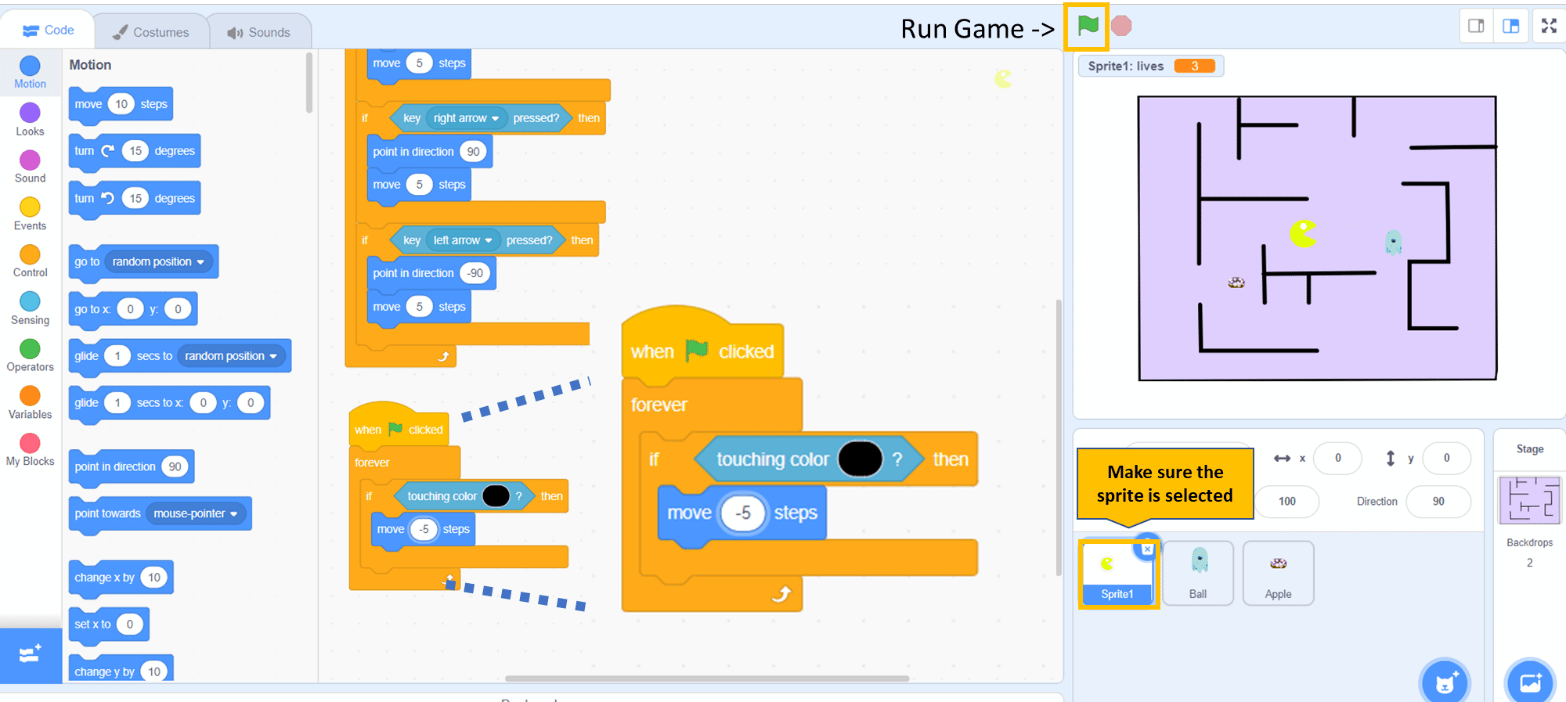Click the green flag to run game
Viewport: 1566px width, 702px height.
[1088, 26]
